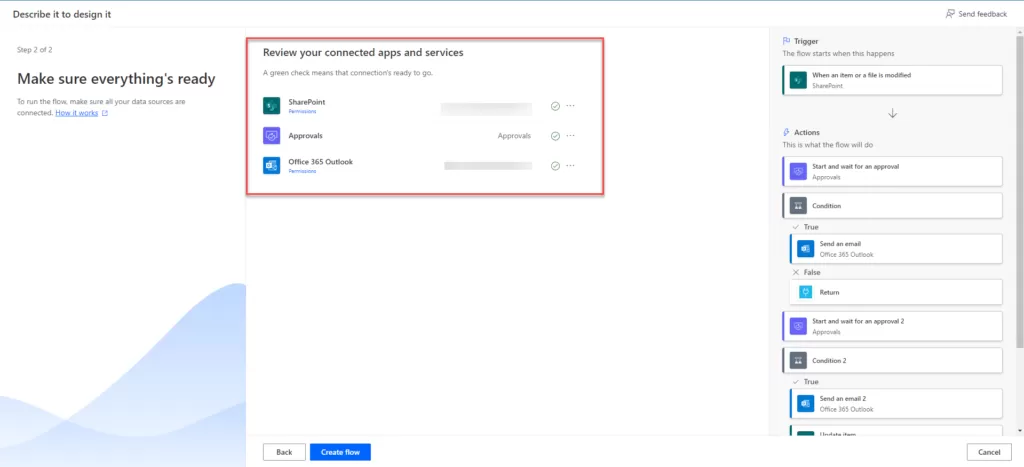1024x467 pixels.
Task: Click the Condition action icon
Action: [x=798, y=206]
